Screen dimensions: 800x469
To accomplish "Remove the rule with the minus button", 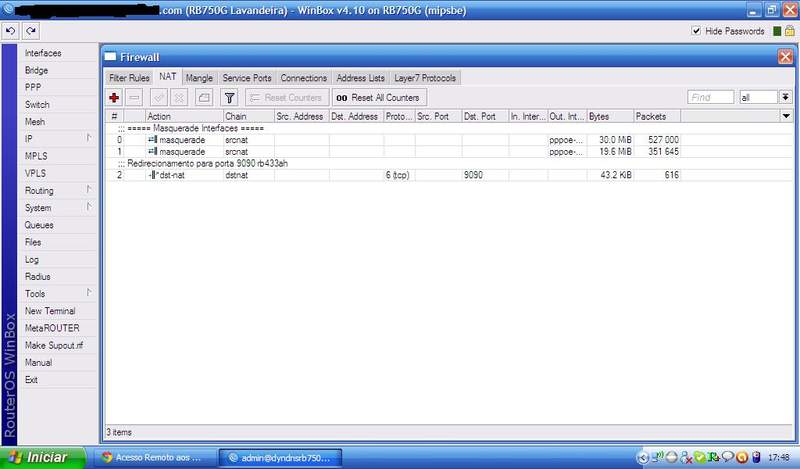I will click(x=135, y=97).
